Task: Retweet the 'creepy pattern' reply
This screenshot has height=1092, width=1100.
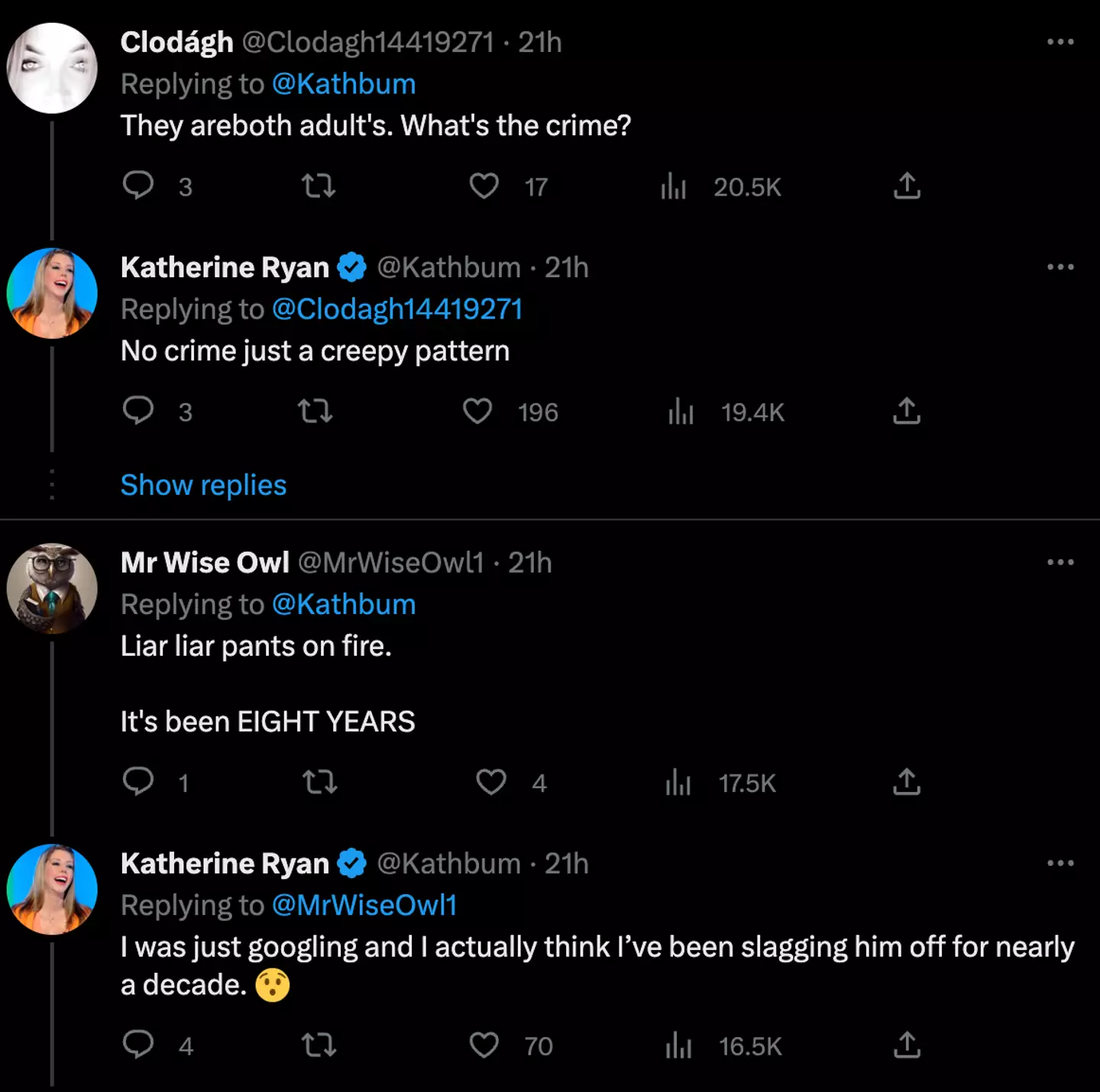Action: 315,412
